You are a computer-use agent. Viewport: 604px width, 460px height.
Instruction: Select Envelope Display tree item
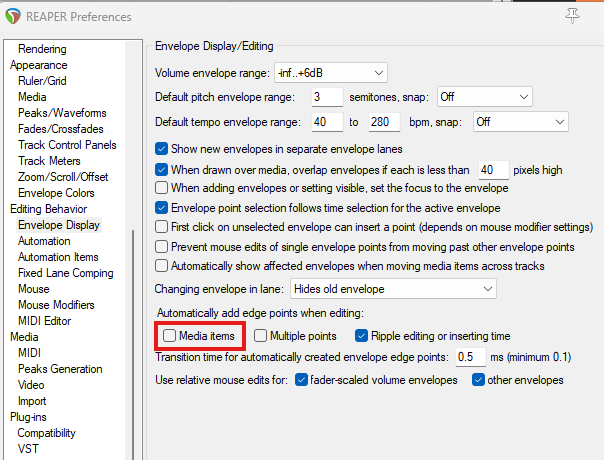click(x=59, y=225)
